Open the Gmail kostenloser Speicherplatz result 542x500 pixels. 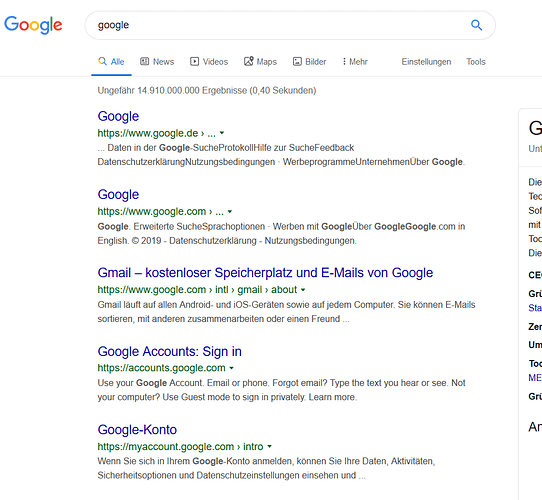pos(265,273)
